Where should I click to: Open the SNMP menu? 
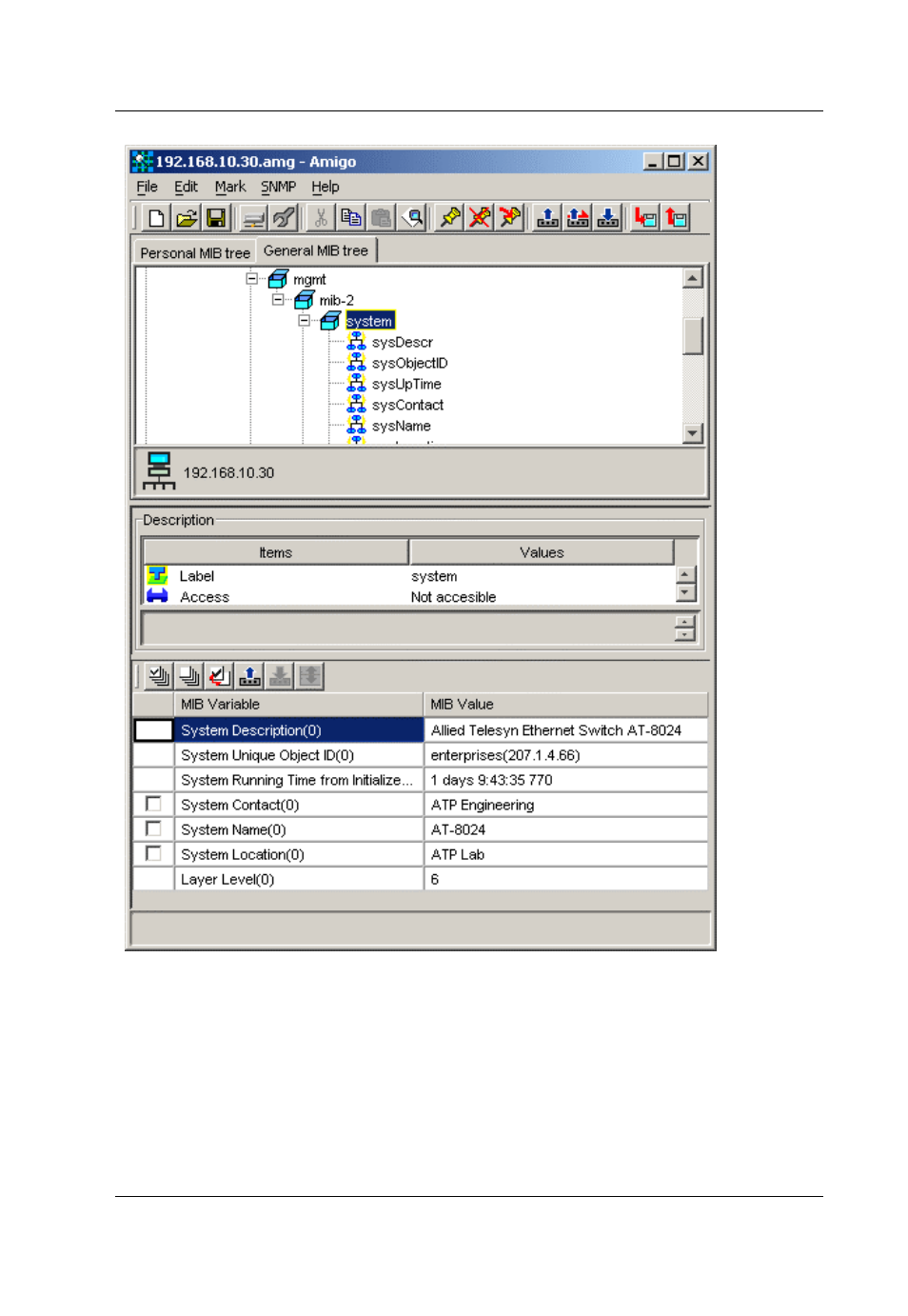278,187
